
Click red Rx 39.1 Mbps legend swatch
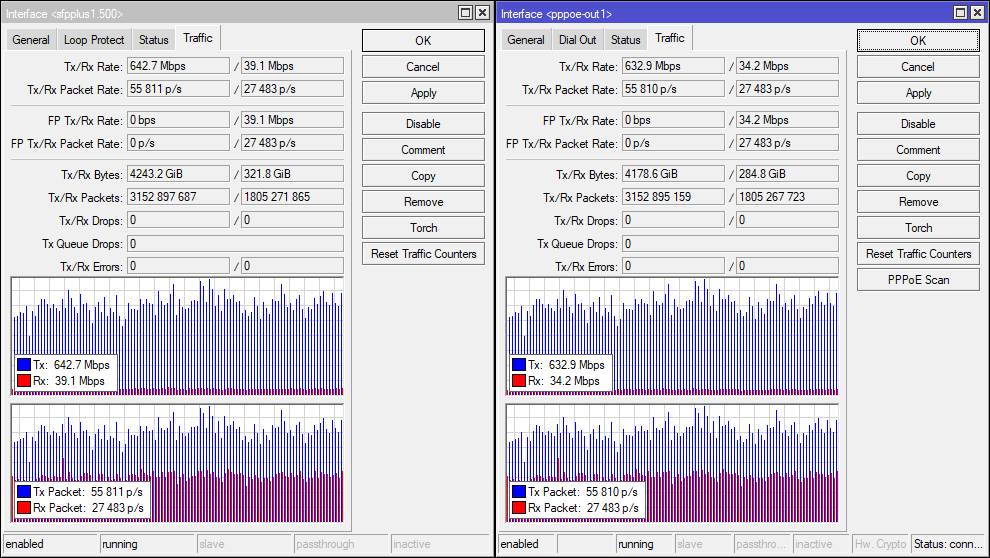[x=24, y=381]
